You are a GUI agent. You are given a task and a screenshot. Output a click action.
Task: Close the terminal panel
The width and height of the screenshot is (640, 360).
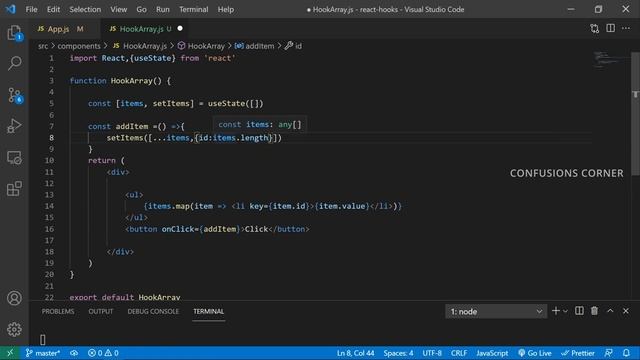click(x=626, y=311)
